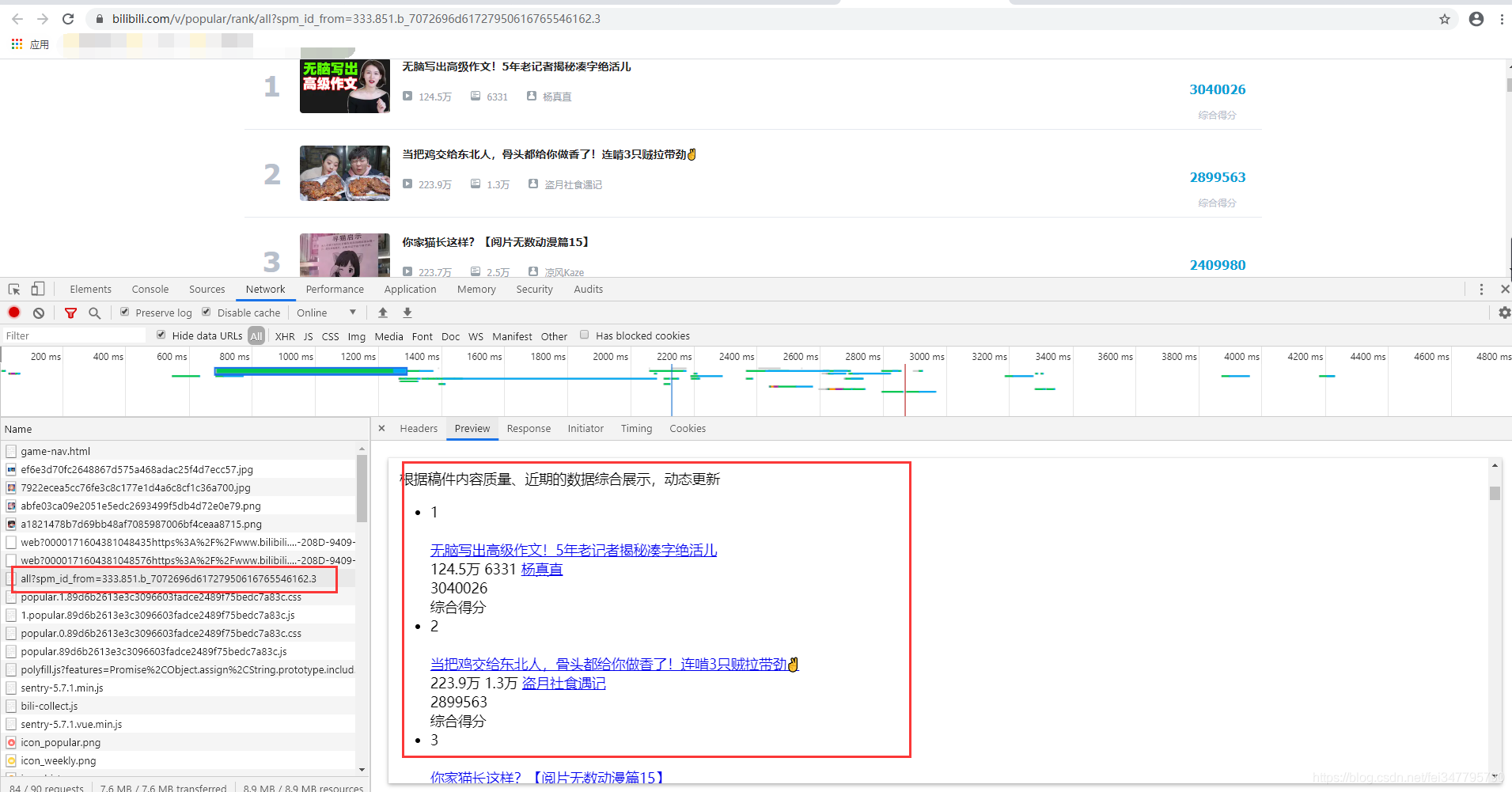Show the request Timing tab

point(636,429)
